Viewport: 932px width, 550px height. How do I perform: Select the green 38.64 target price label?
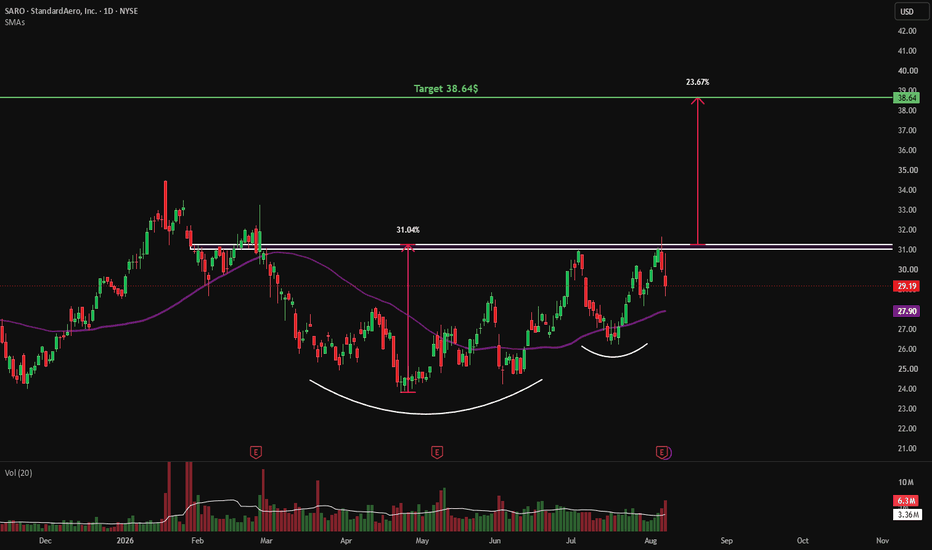[x=907, y=98]
